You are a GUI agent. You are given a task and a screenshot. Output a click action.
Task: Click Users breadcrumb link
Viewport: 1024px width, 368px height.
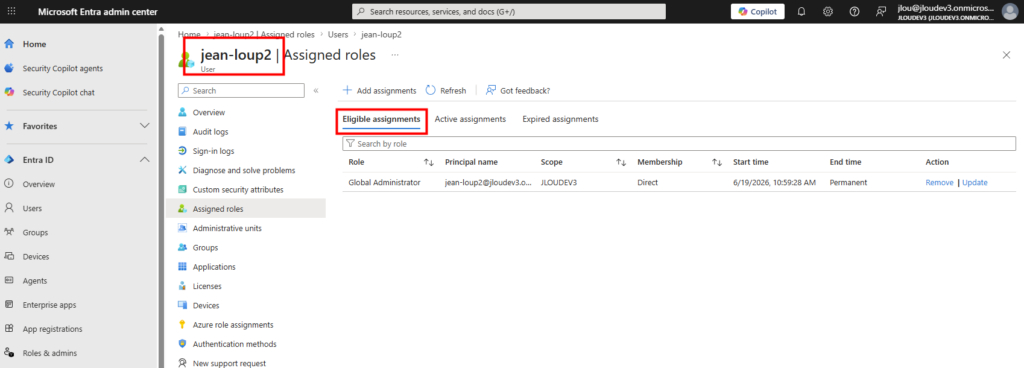point(338,34)
